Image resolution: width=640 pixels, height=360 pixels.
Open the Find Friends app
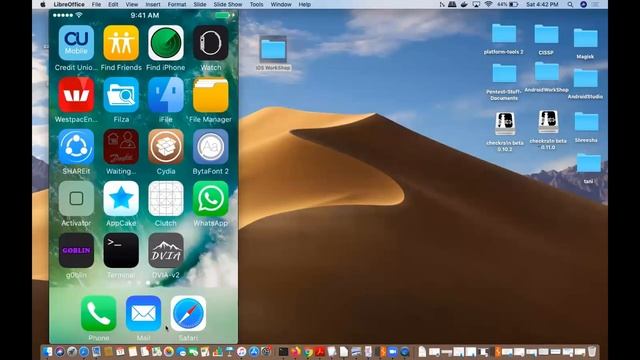click(121, 43)
